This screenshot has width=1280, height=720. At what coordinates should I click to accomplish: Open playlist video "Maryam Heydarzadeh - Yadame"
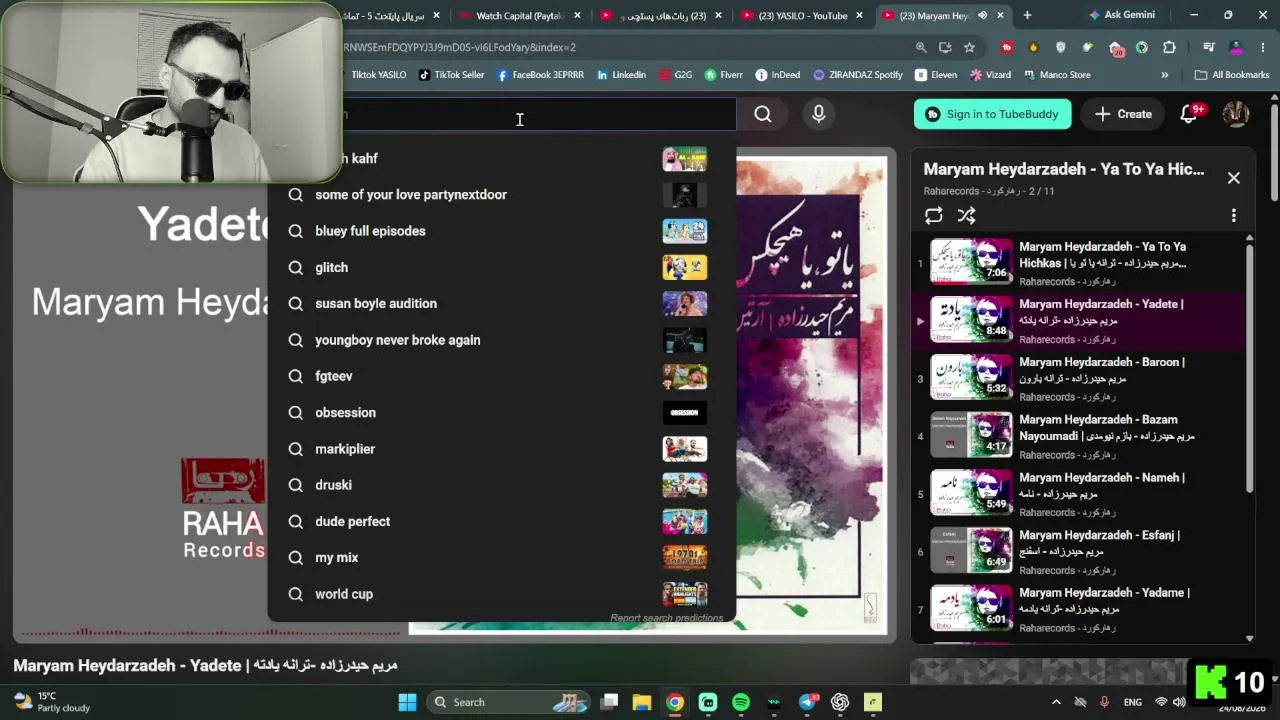1080,610
